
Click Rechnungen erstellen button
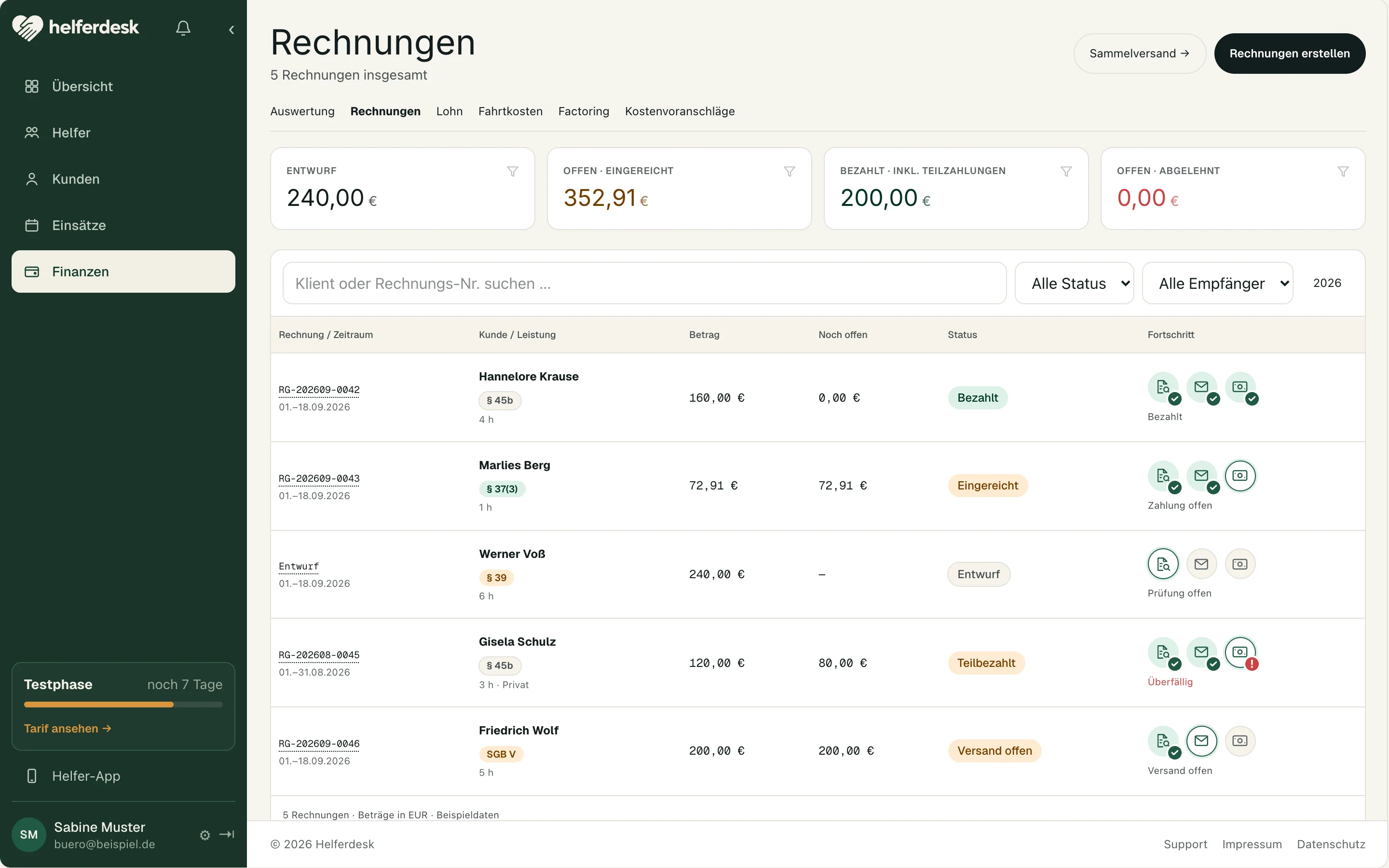[x=1289, y=54]
